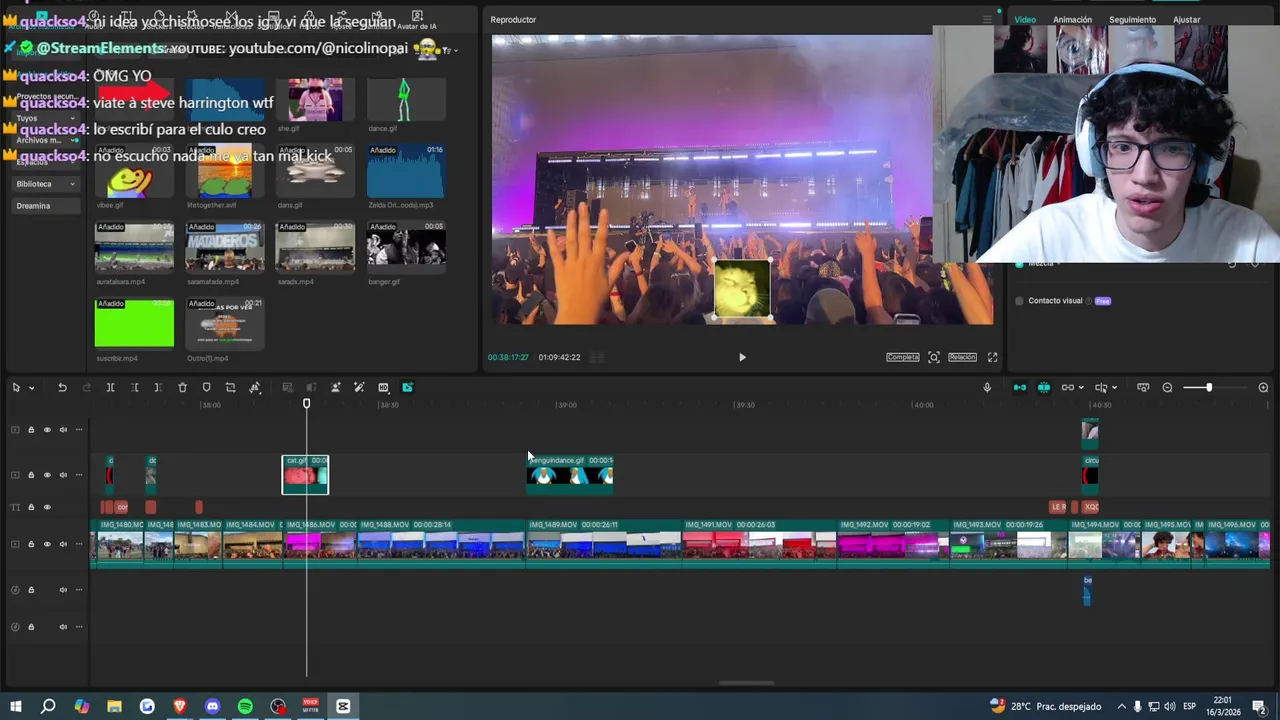This screenshot has height=720, width=1280.
Task: Play the preview
Action: point(742,357)
